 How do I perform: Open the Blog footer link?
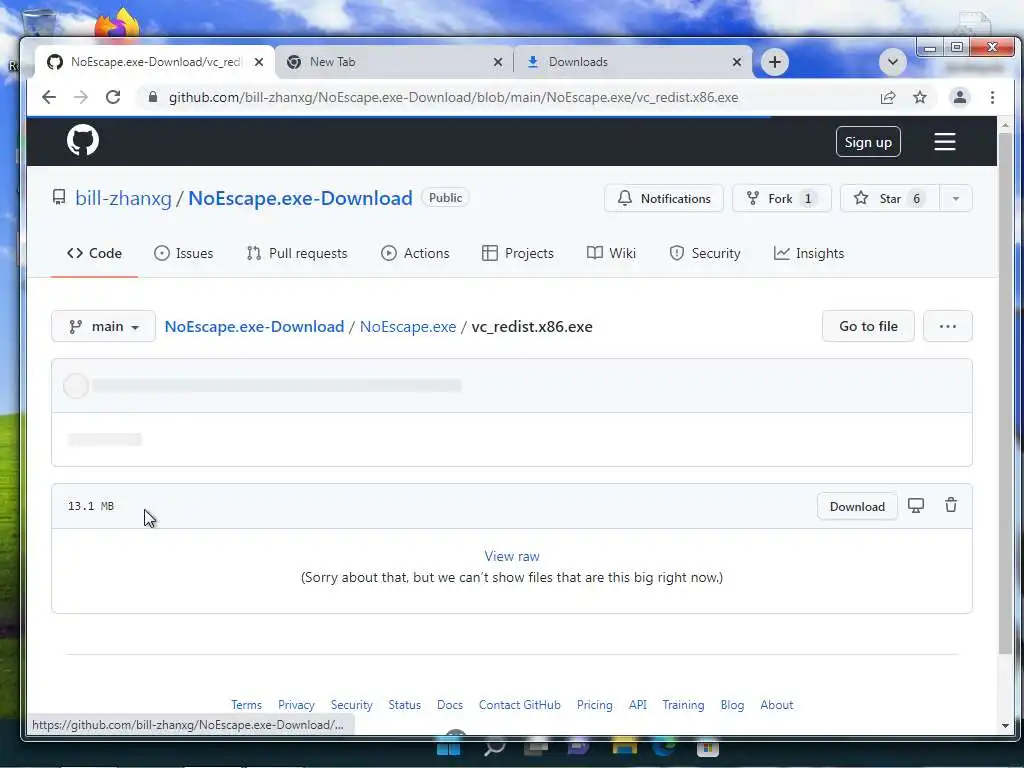tap(732, 705)
